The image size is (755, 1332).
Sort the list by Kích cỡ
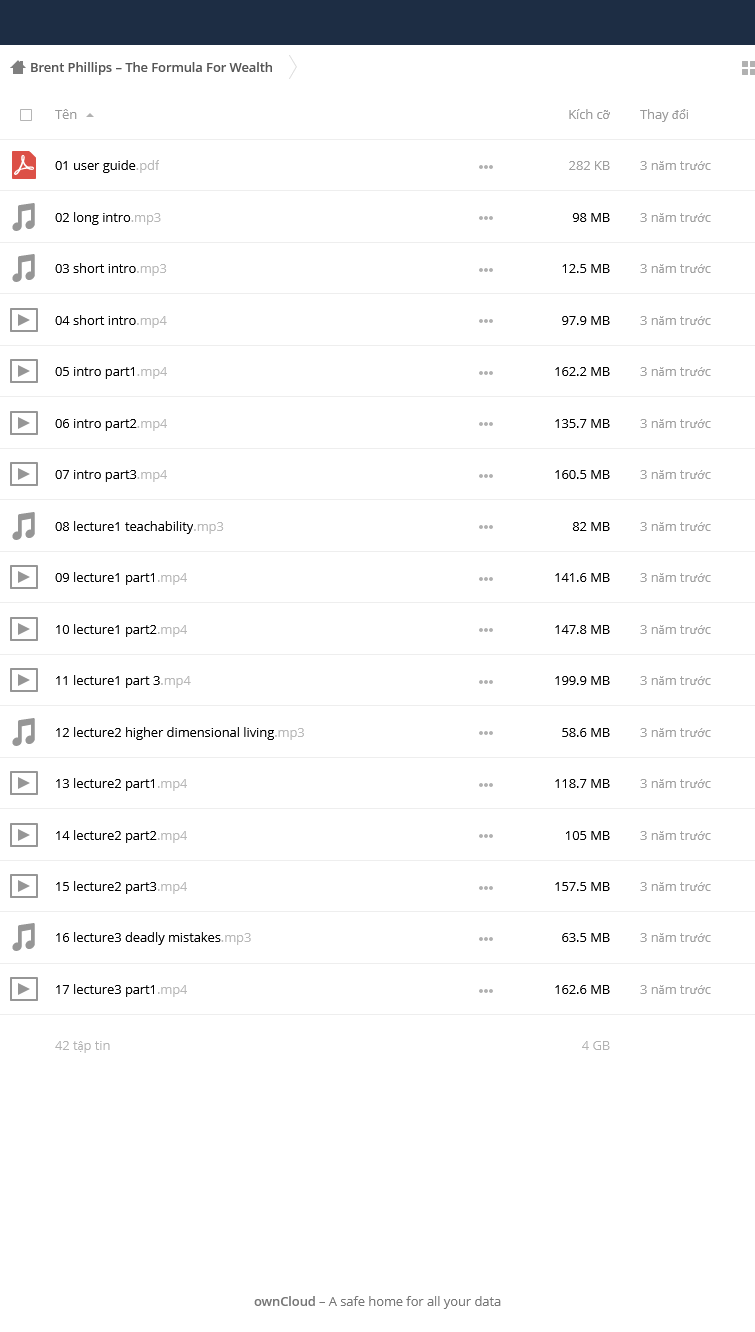pyautogui.click(x=589, y=114)
